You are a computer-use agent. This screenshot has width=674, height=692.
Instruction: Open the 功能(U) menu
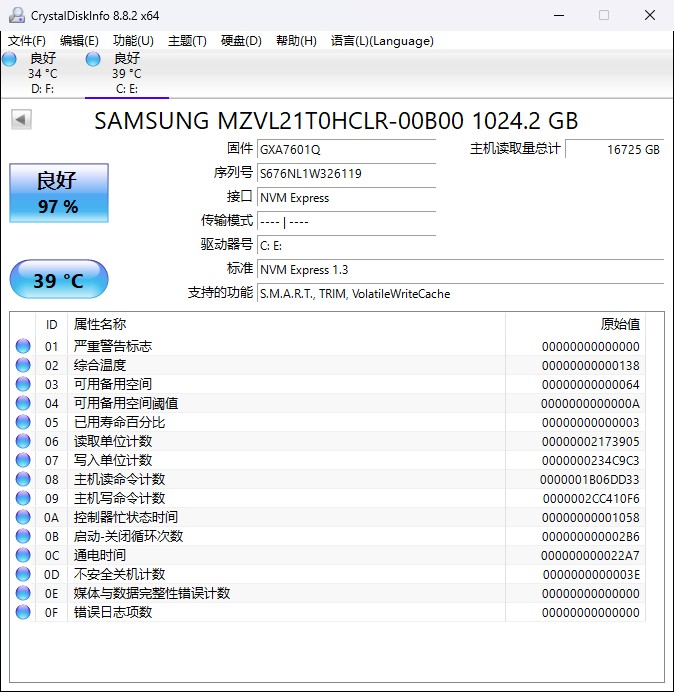click(133, 41)
